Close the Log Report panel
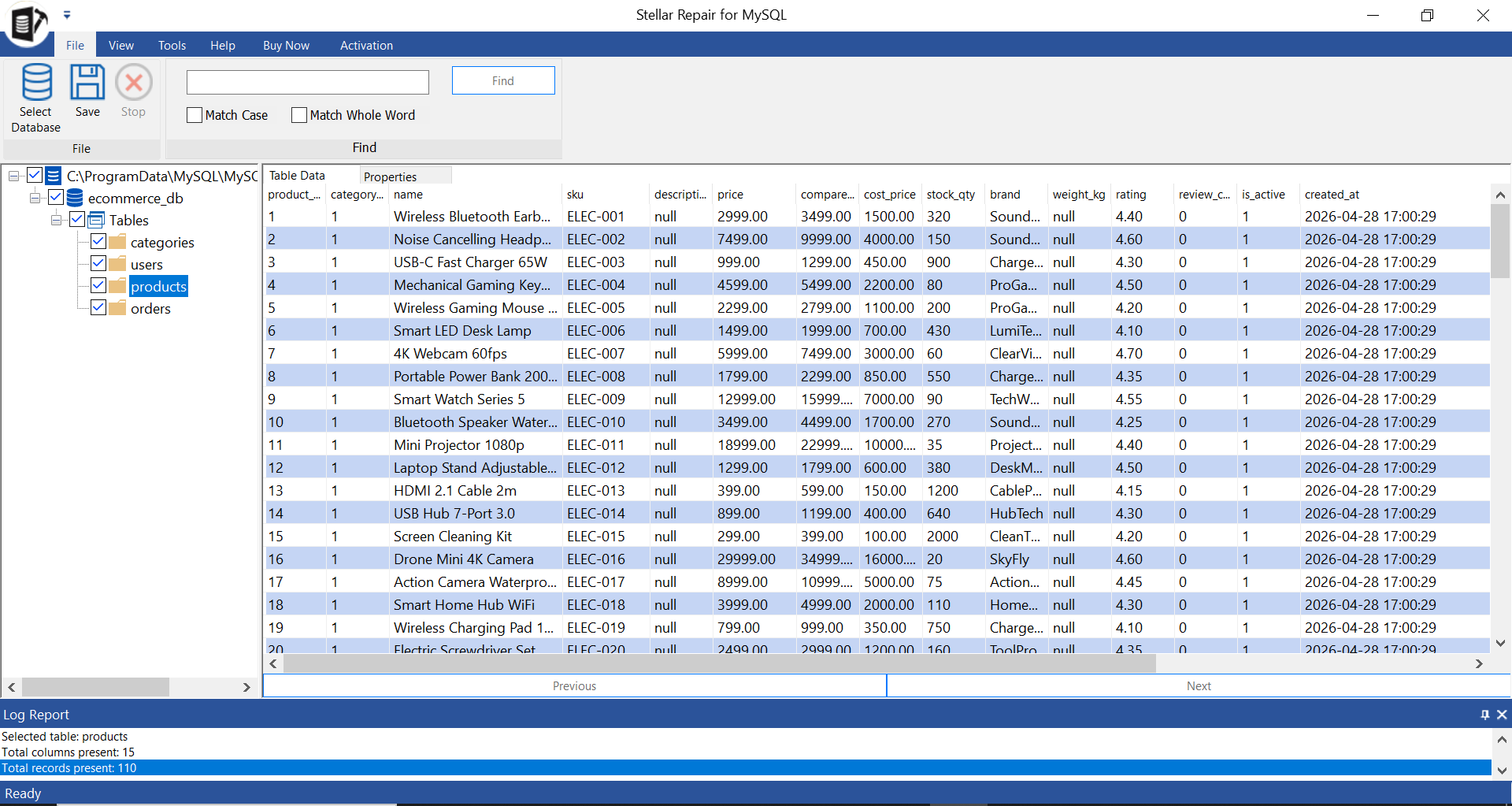 click(x=1502, y=715)
